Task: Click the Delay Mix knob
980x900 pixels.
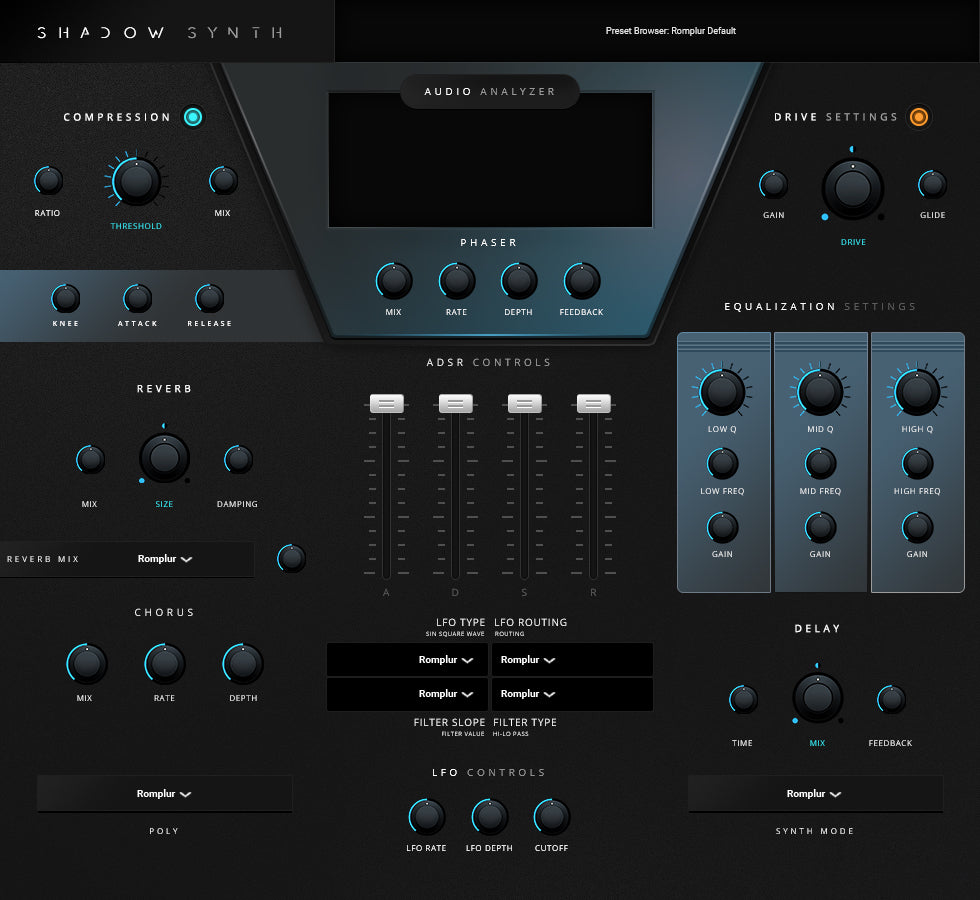Action: pos(818,698)
